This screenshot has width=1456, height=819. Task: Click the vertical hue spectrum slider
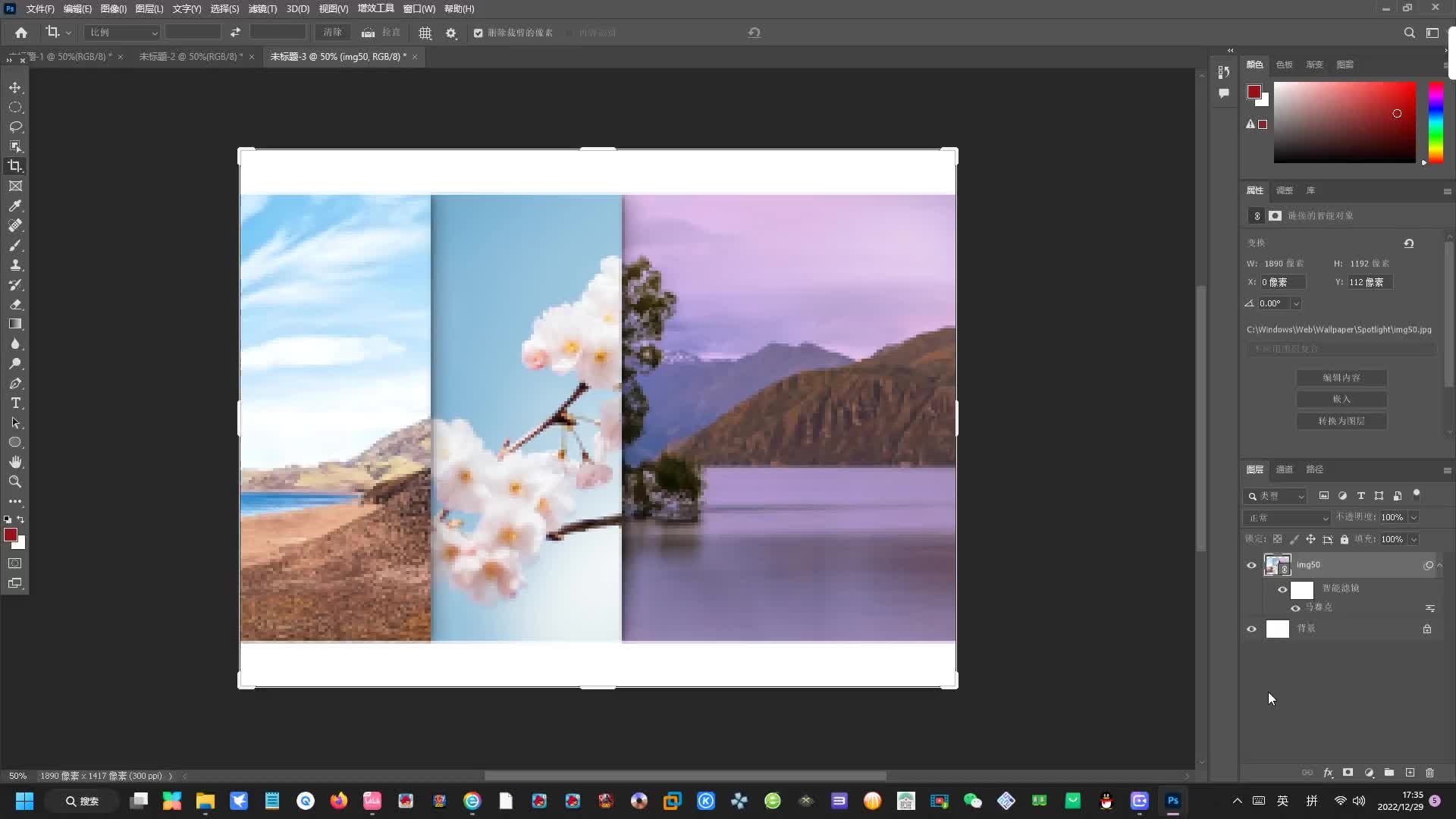point(1436,121)
